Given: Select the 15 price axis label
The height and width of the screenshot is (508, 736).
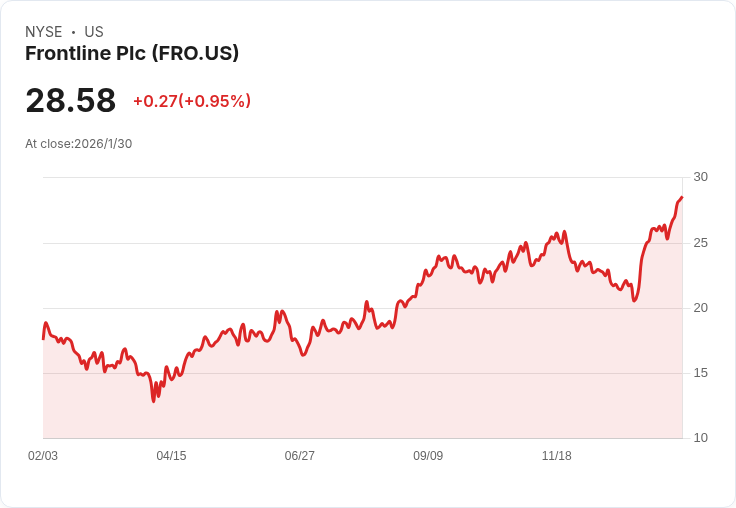Looking at the screenshot, I should pos(700,372).
